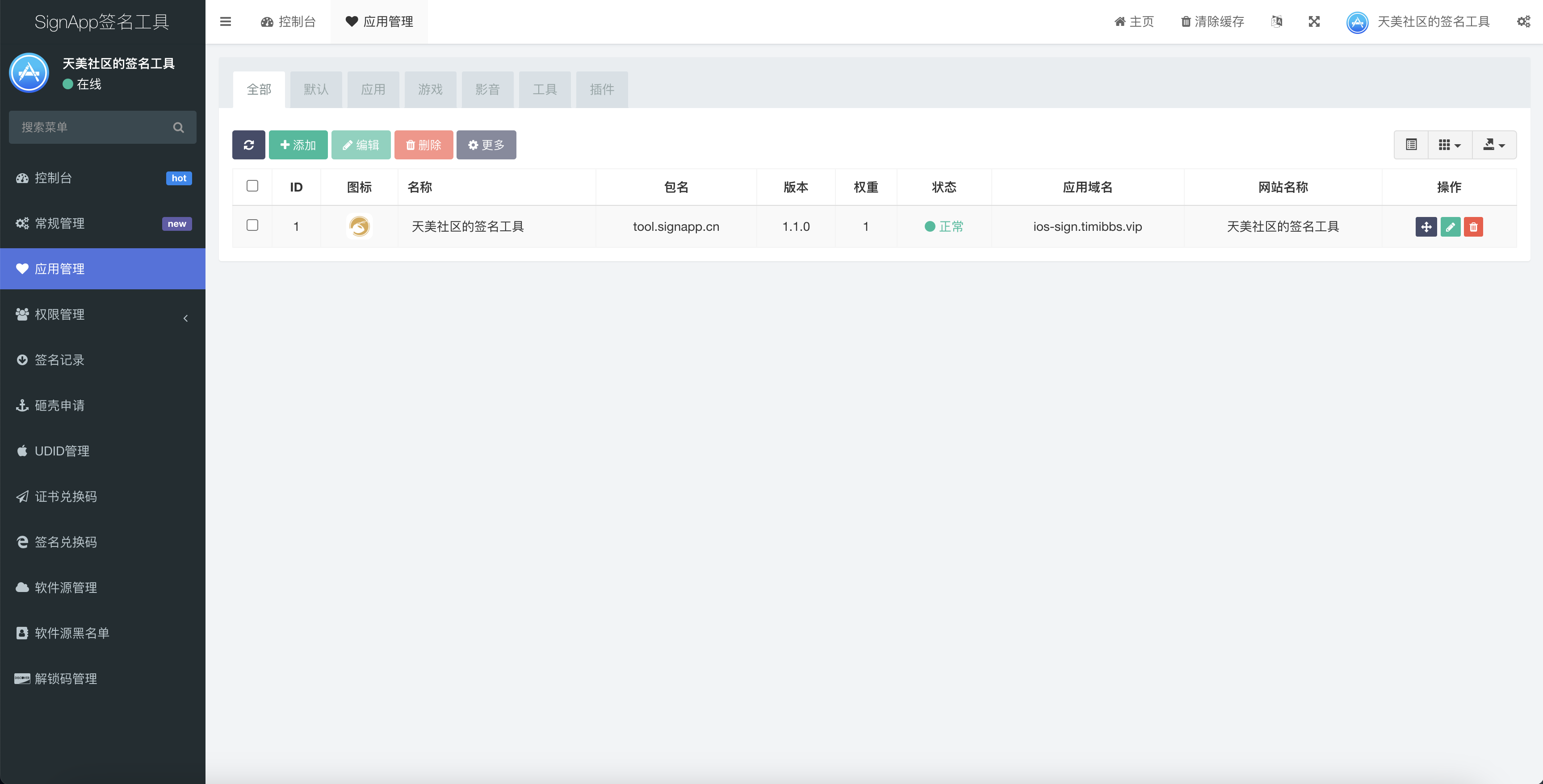Image resolution: width=1543 pixels, height=784 pixels.
Task: Click the red 删除 button
Action: click(x=423, y=144)
